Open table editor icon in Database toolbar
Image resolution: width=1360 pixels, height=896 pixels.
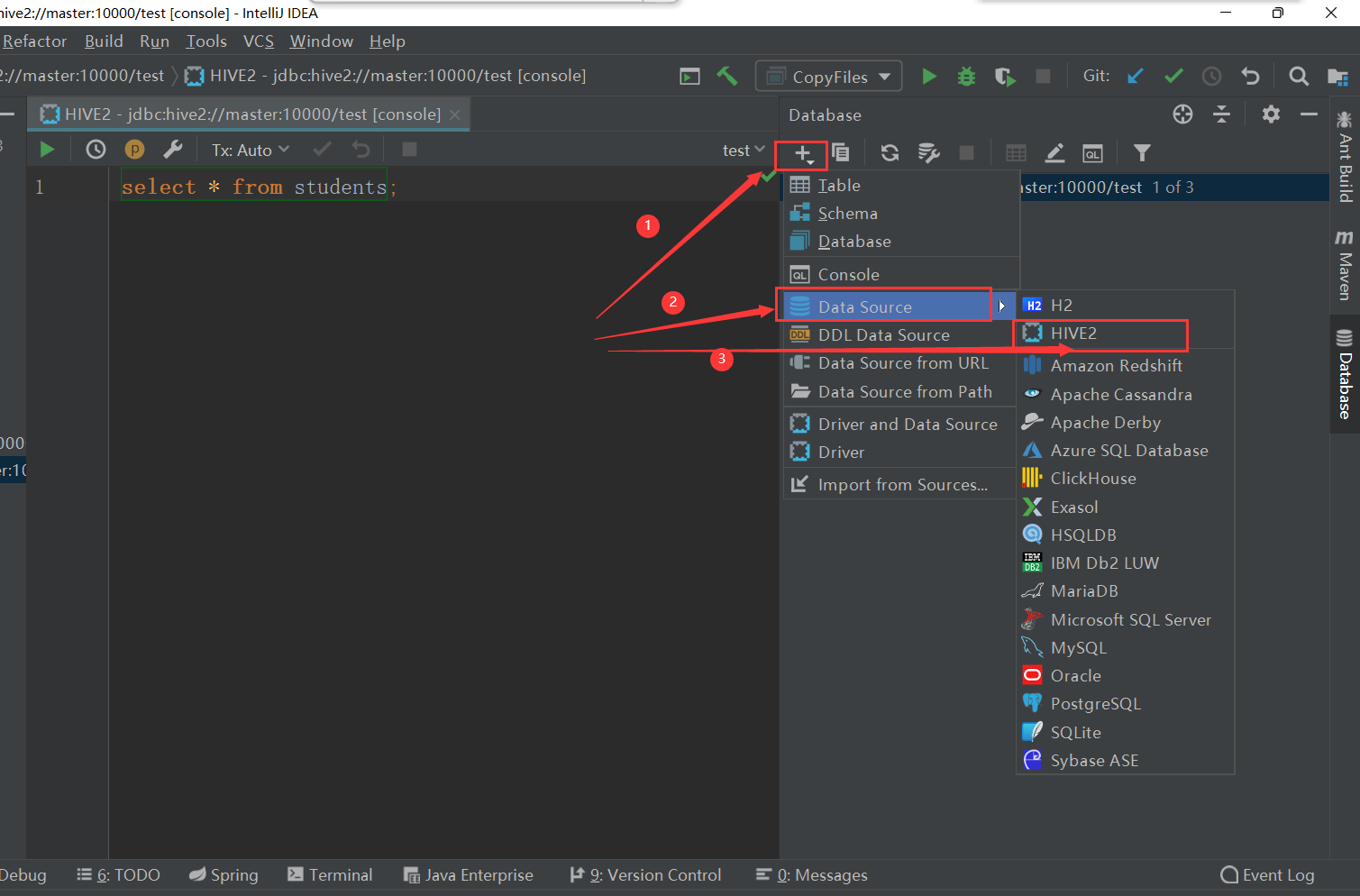tap(1016, 152)
